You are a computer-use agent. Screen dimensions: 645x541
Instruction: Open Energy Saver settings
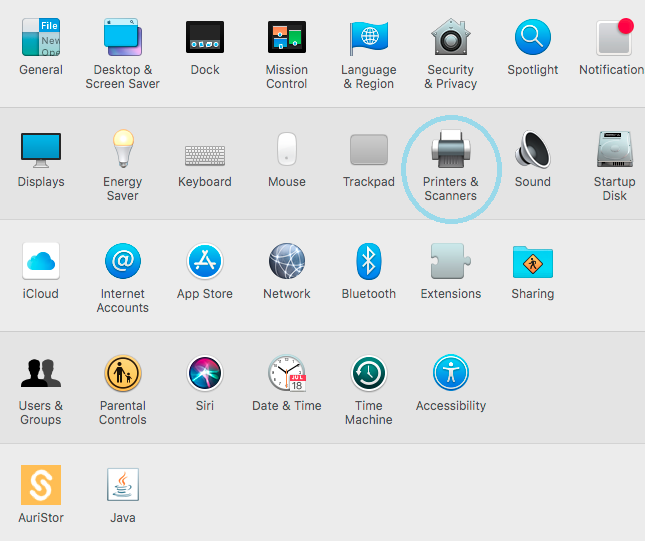(x=123, y=150)
